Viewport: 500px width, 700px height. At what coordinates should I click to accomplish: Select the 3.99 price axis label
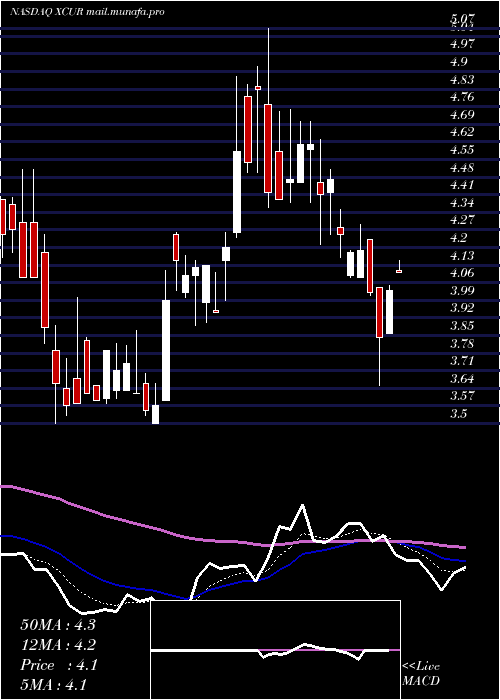tap(464, 291)
